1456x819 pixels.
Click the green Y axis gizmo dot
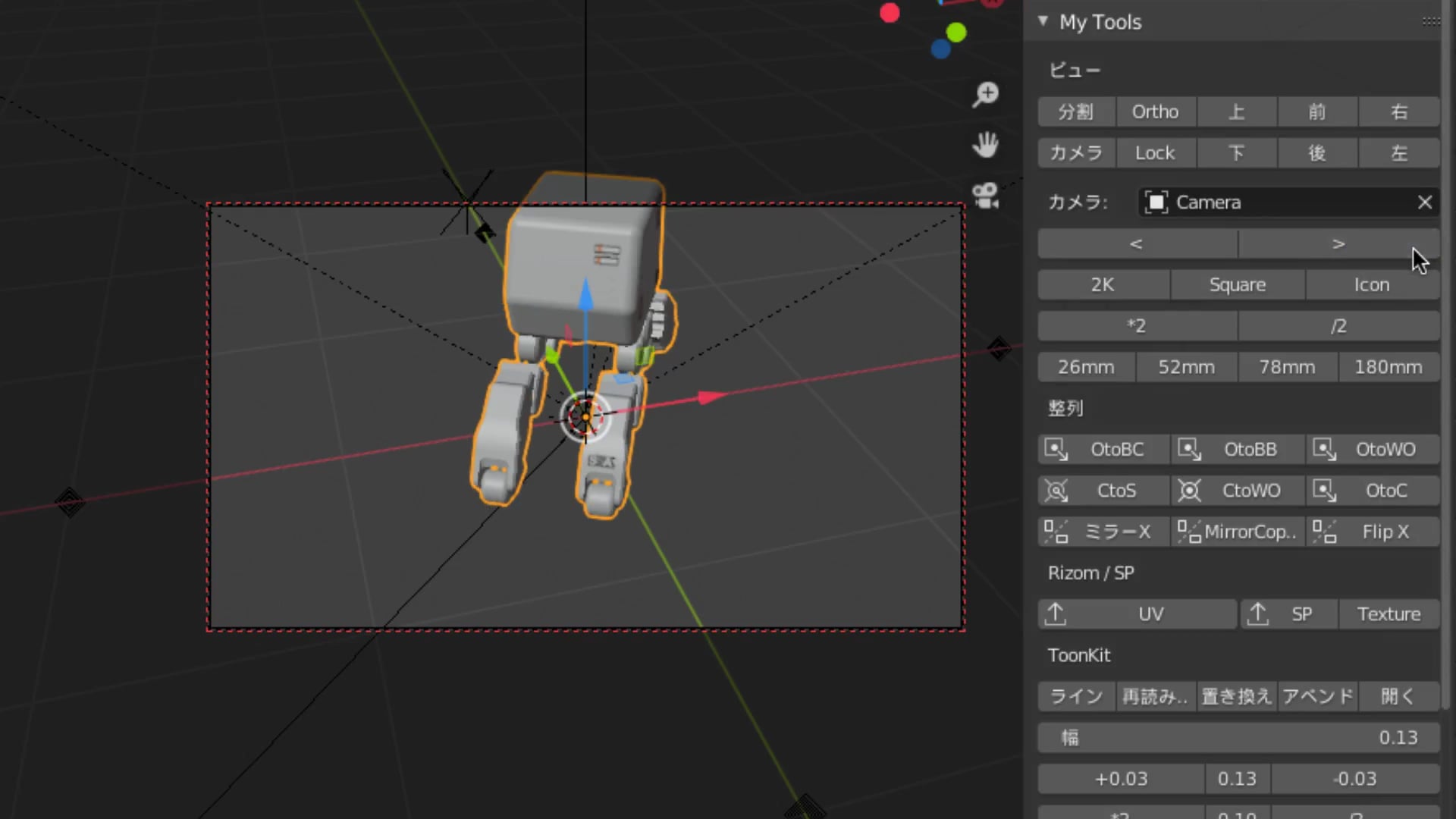956,32
